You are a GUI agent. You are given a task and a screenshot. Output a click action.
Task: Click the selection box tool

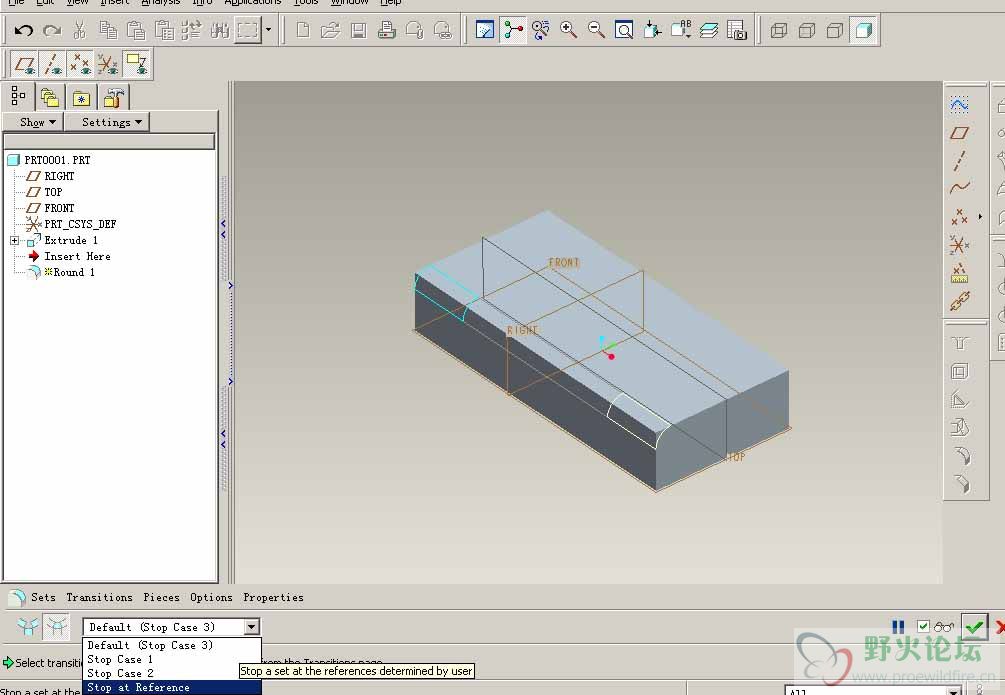(x=248, y=30)
